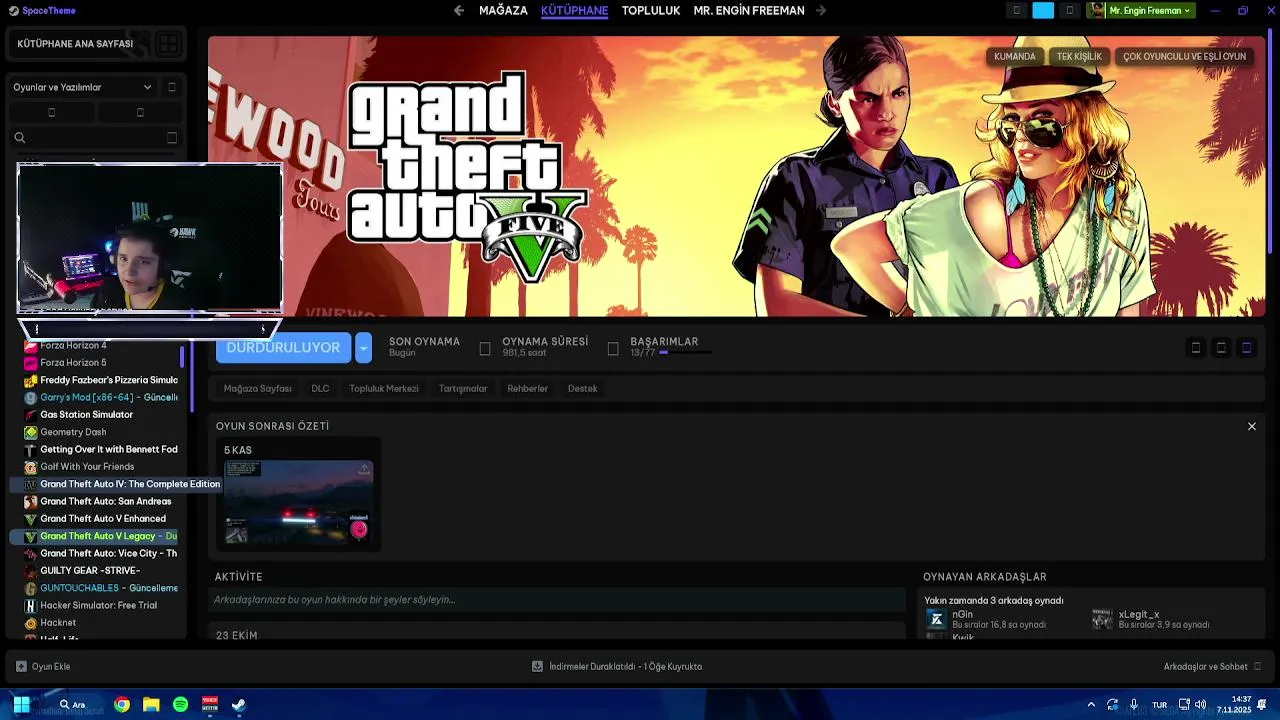Viewport: 1280px width, 720px height.
Task: Close the OYUN SONRASI ÖZETİ panel
Action: tap(1251, 427)
